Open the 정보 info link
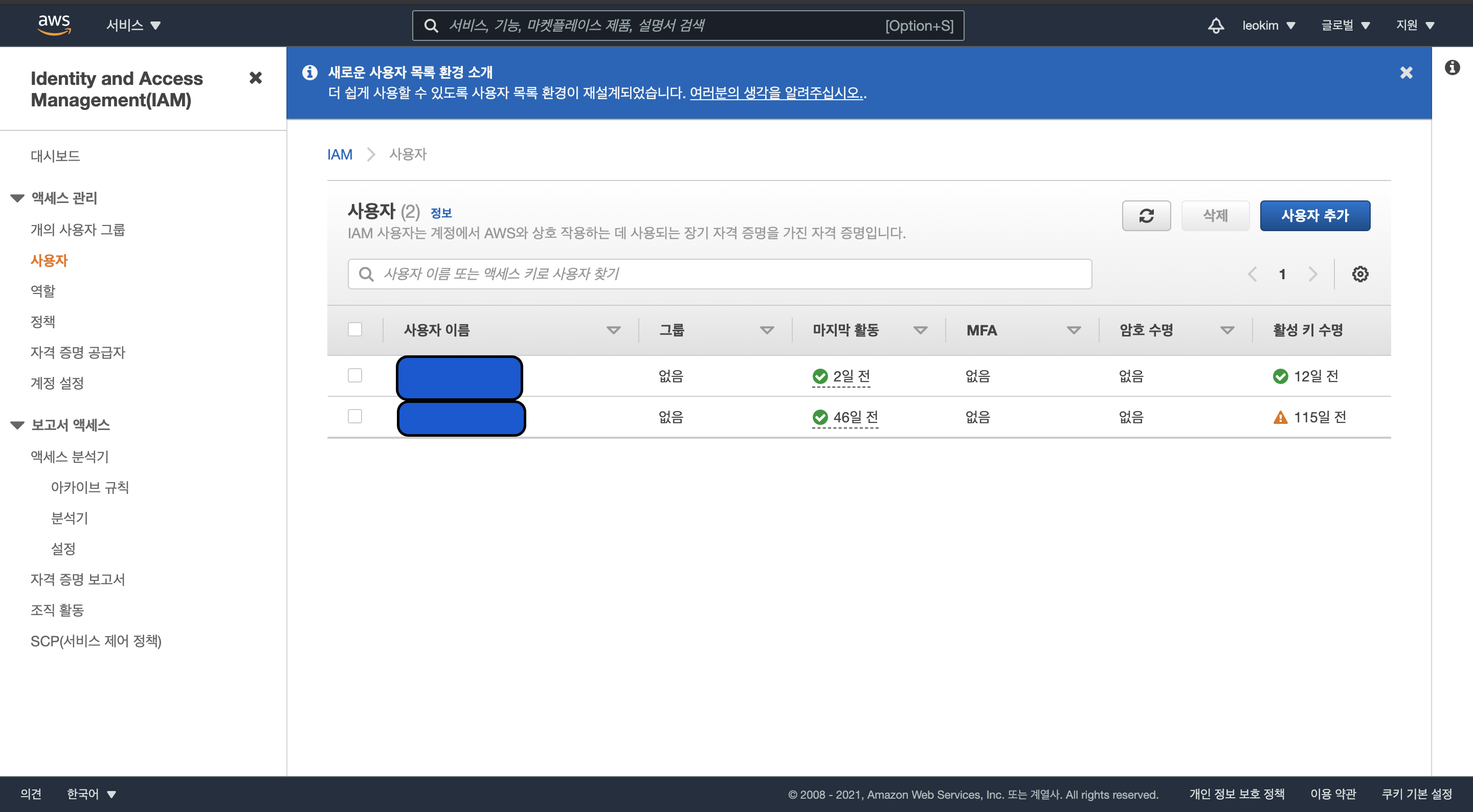The width and height of the screenshot is (1473, 812). tap(441, 213)
